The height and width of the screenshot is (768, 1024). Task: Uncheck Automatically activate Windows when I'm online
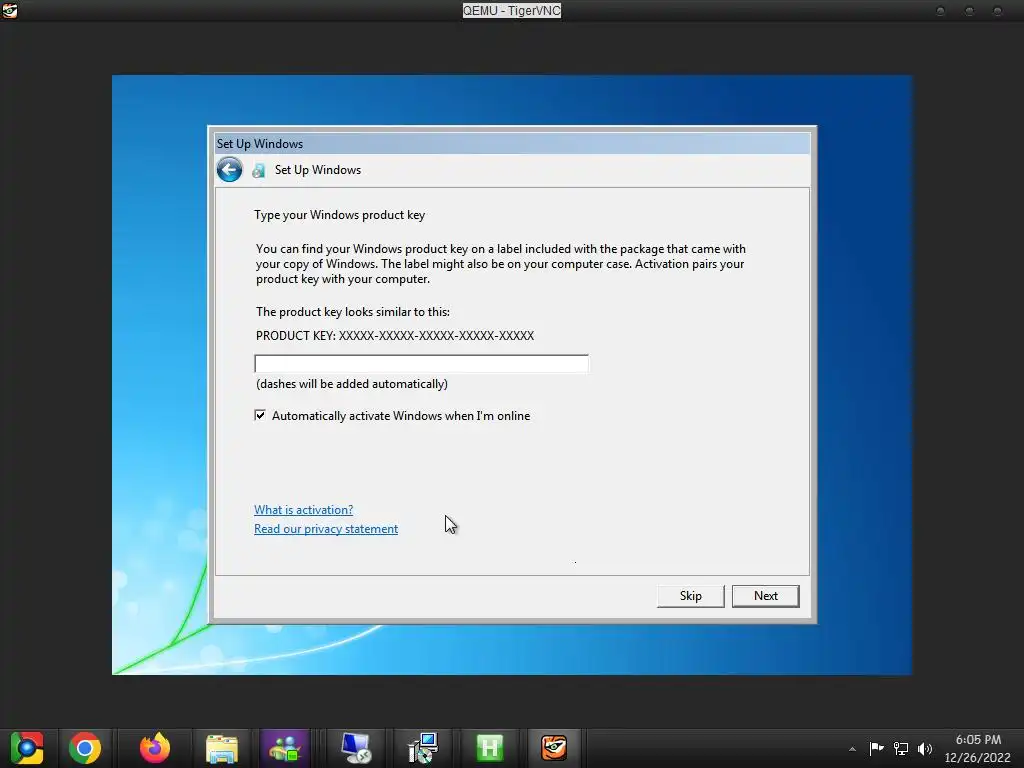(260, 415)
